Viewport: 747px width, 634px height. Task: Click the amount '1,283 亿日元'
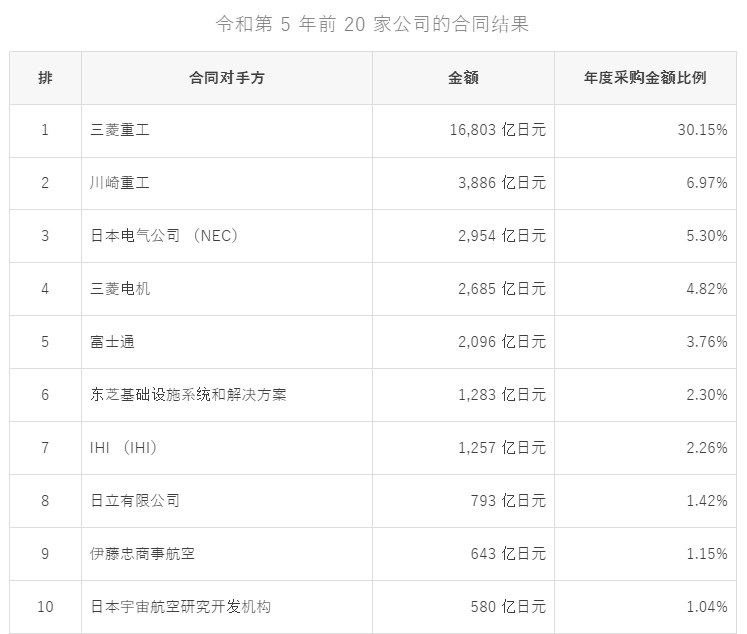502,395
